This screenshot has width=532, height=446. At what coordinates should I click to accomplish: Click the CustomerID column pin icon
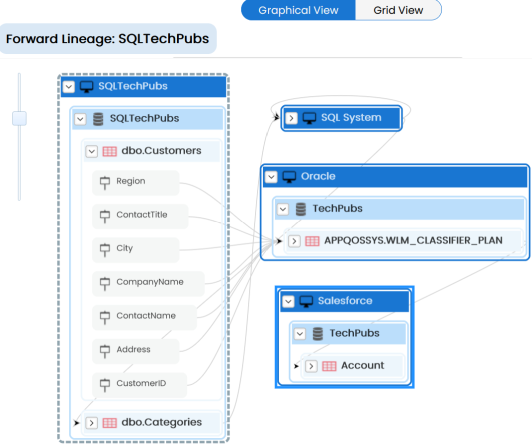[x=105, y=385]
